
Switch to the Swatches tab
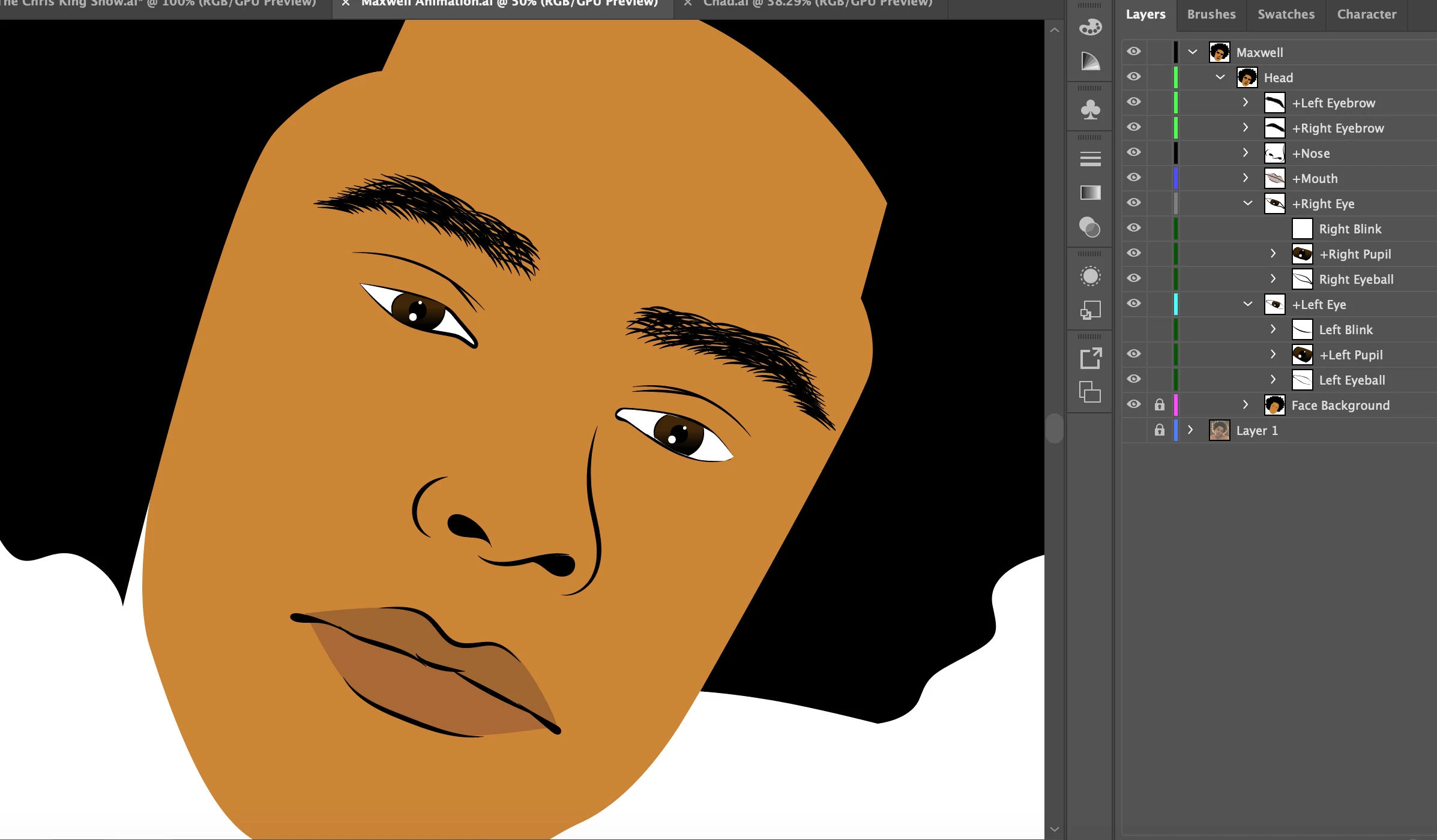(1286, 14)
